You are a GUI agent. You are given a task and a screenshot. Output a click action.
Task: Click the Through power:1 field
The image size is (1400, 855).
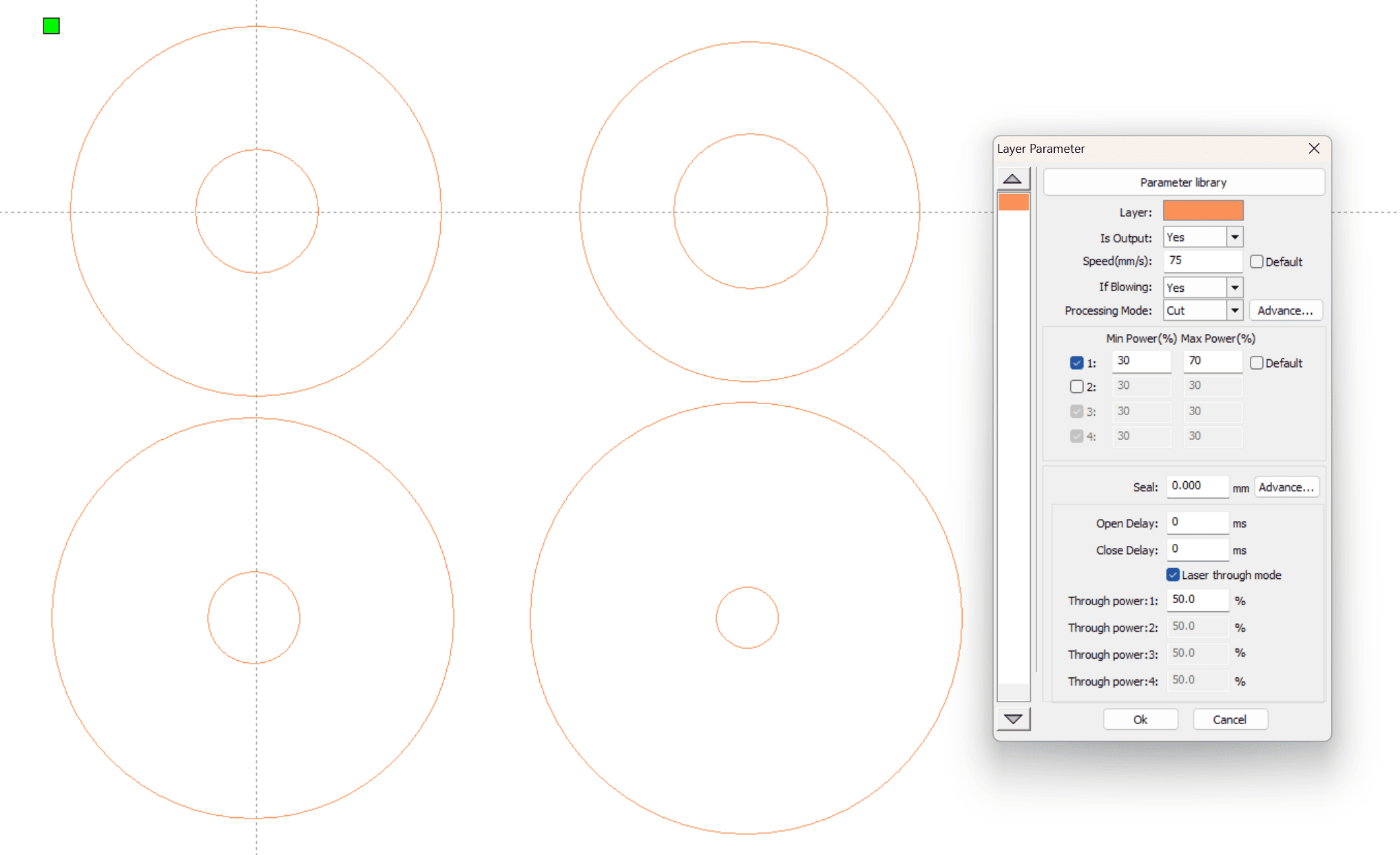click(1198, 600)
